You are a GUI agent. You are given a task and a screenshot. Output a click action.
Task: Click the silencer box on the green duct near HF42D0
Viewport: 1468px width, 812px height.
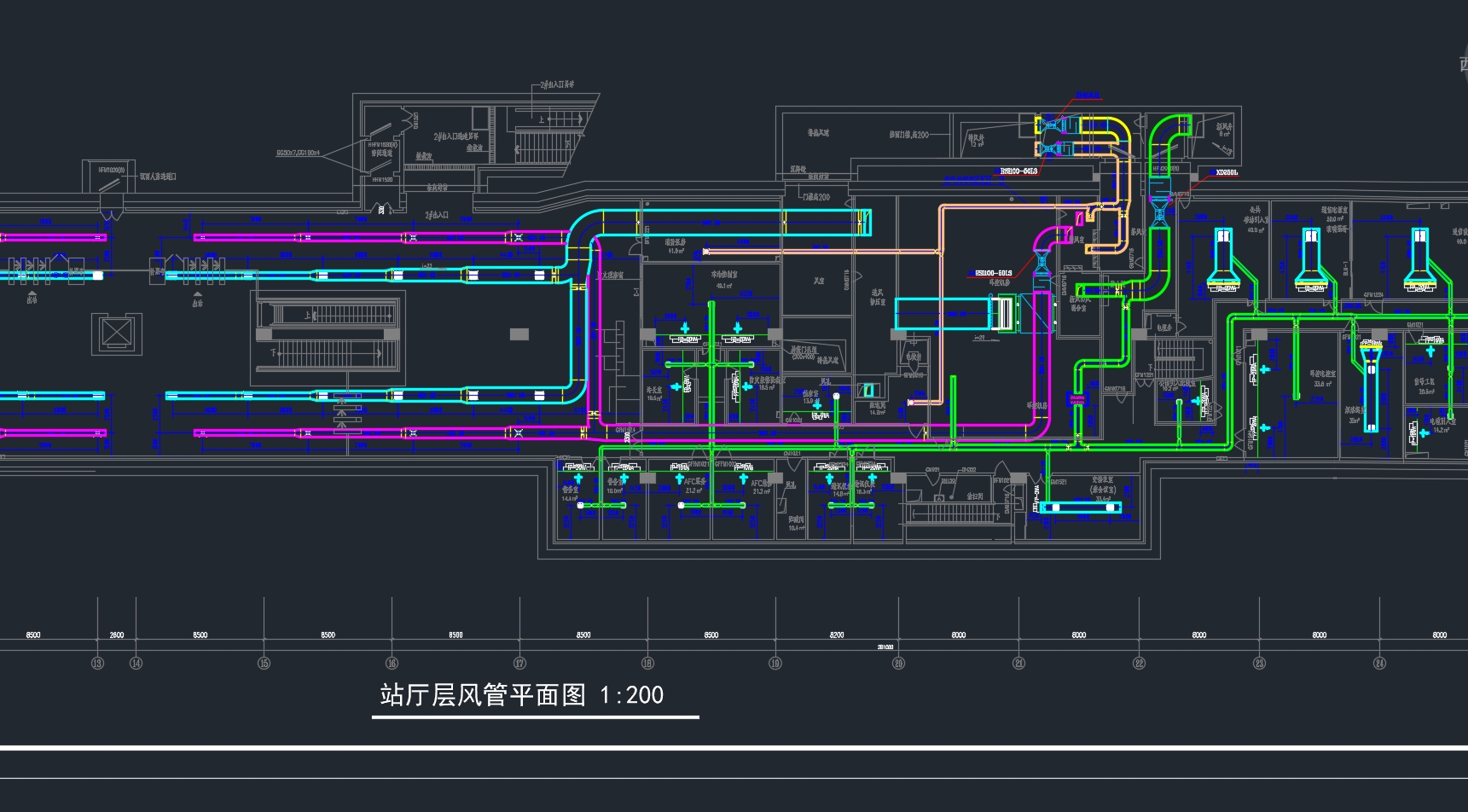tap(1159, 185)
